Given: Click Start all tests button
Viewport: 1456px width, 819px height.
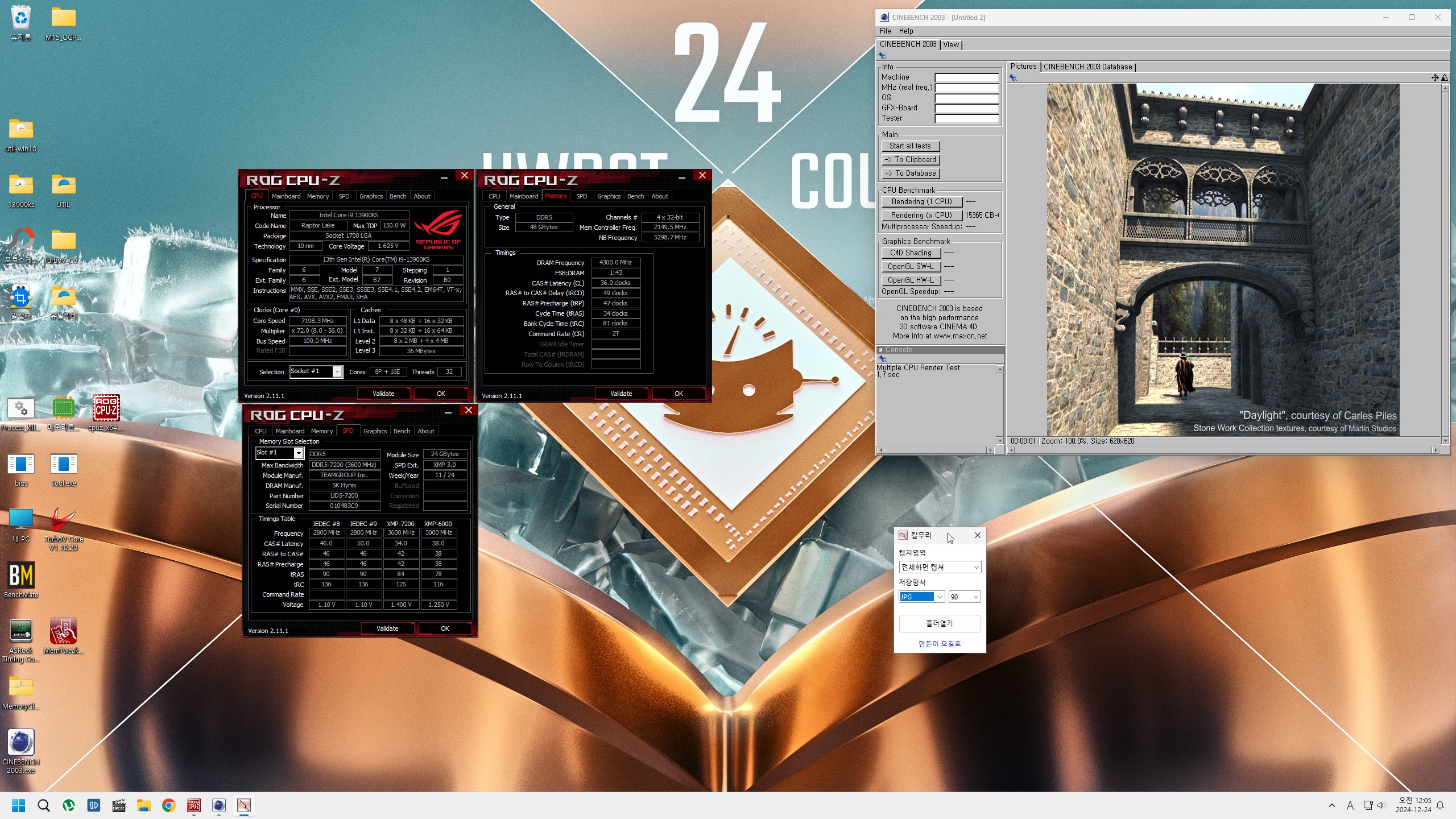Looking at the screenshot, I should coord(910,146).
